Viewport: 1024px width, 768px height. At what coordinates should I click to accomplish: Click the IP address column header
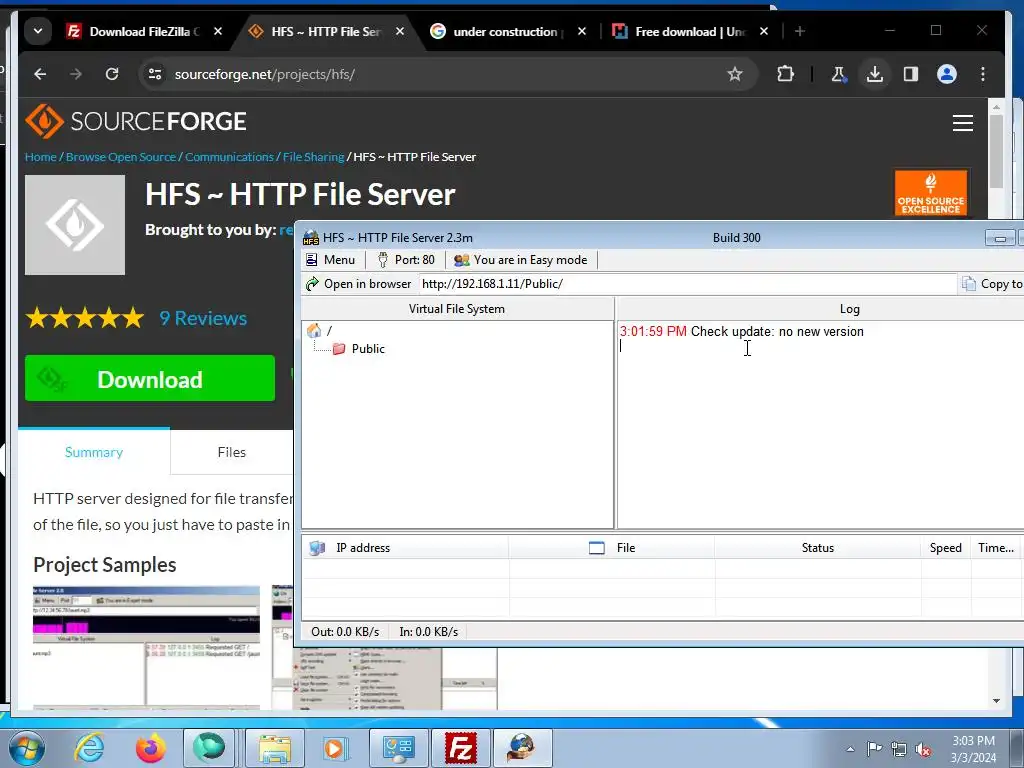click(x=405, y=548)
